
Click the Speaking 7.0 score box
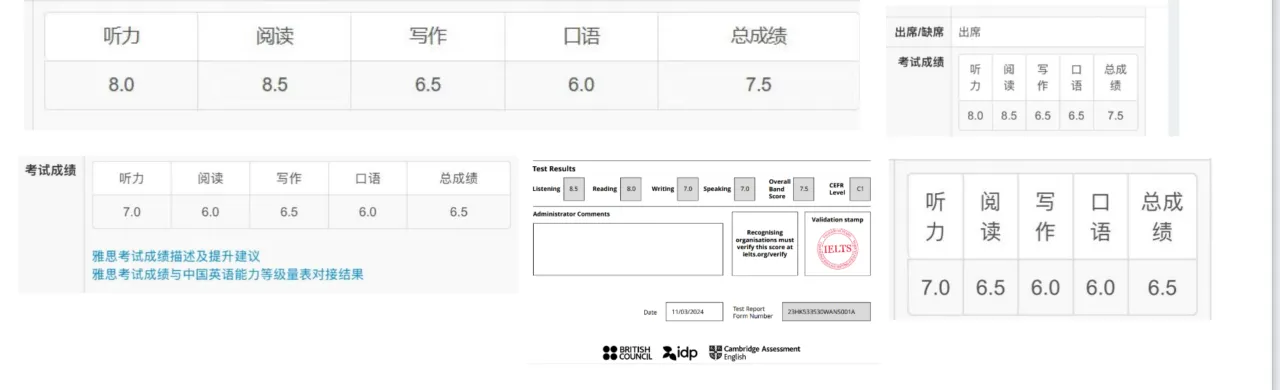tap(745, 188)
